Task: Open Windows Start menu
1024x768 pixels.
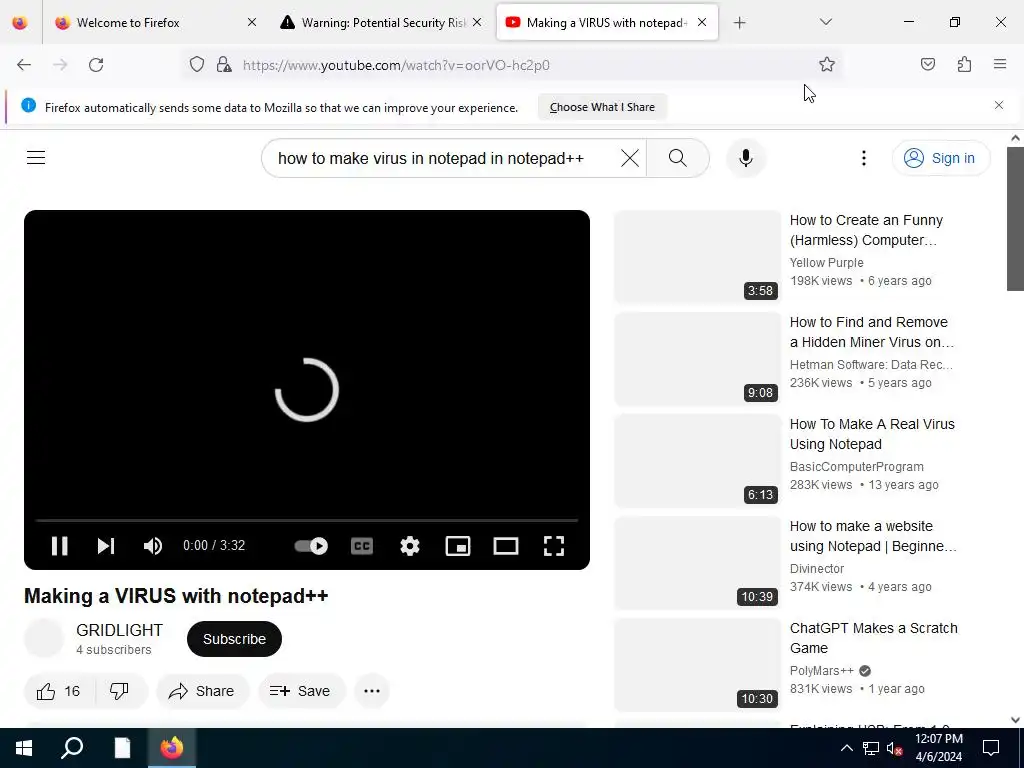Action: (x=24, y=748)
